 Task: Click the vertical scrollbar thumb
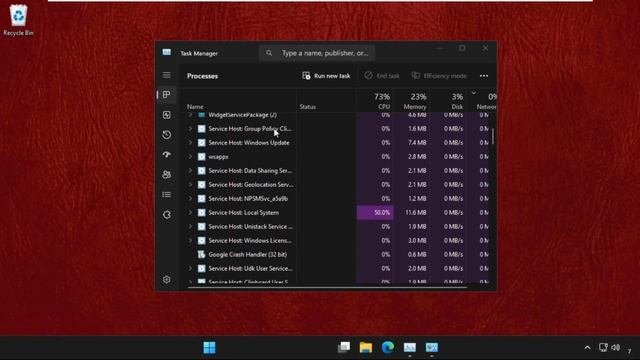click(x=493, y=136)
